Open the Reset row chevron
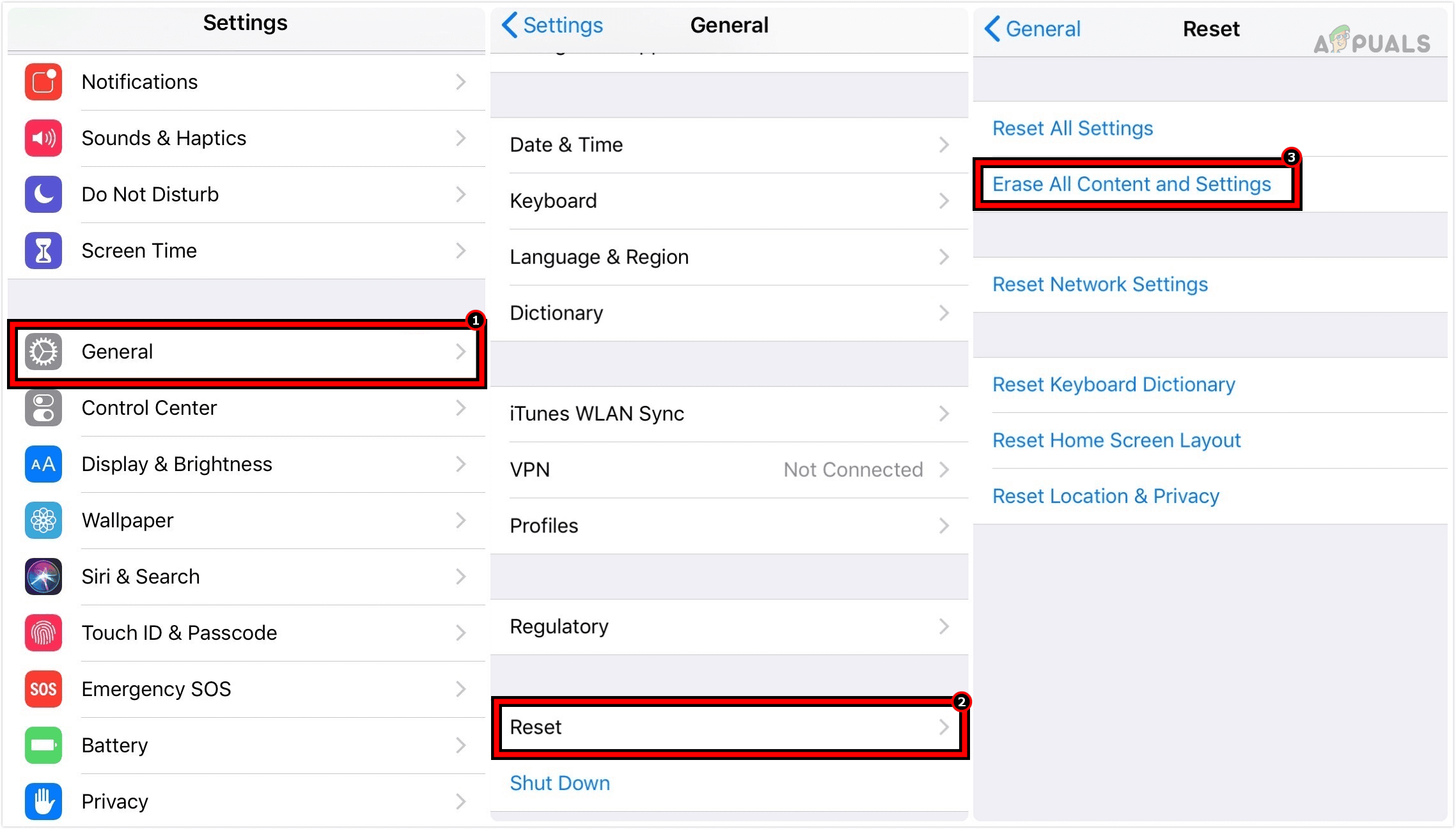Image resolution: width=1456 pixels, height=829 pixels. [x=944, y=727]
